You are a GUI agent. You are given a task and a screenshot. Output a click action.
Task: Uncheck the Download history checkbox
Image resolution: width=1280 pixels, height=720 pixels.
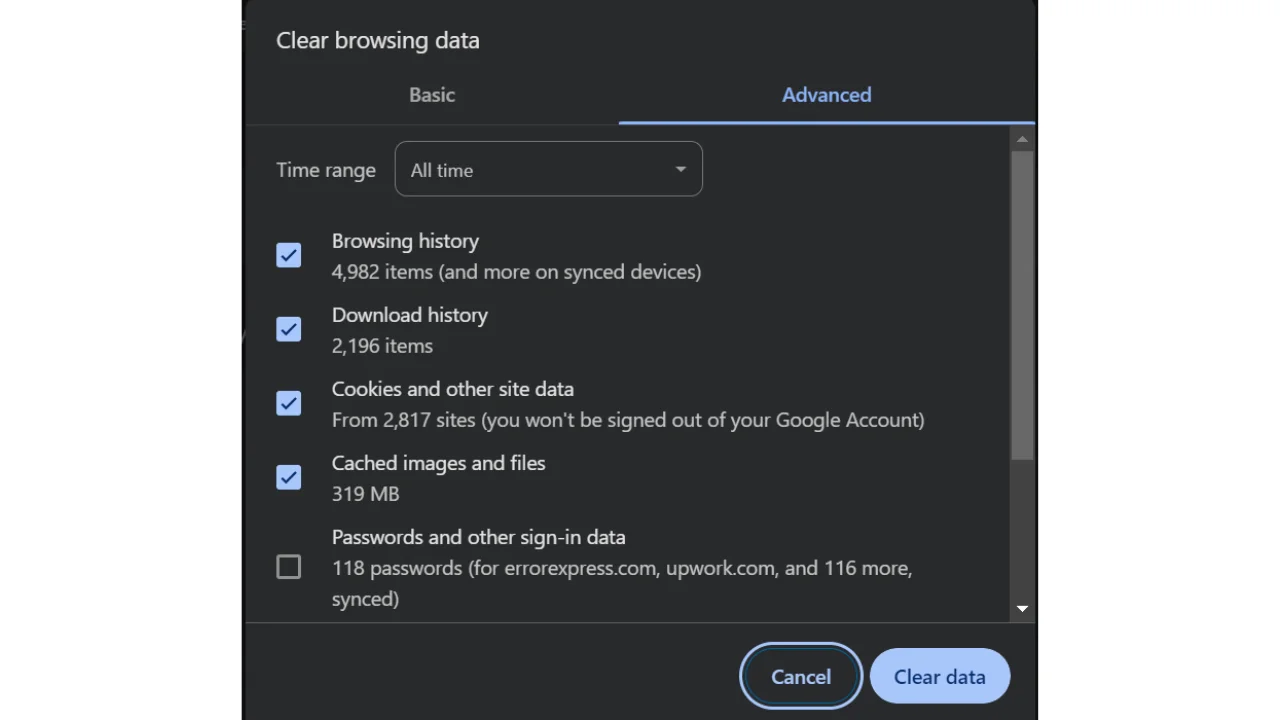(288, 329)
